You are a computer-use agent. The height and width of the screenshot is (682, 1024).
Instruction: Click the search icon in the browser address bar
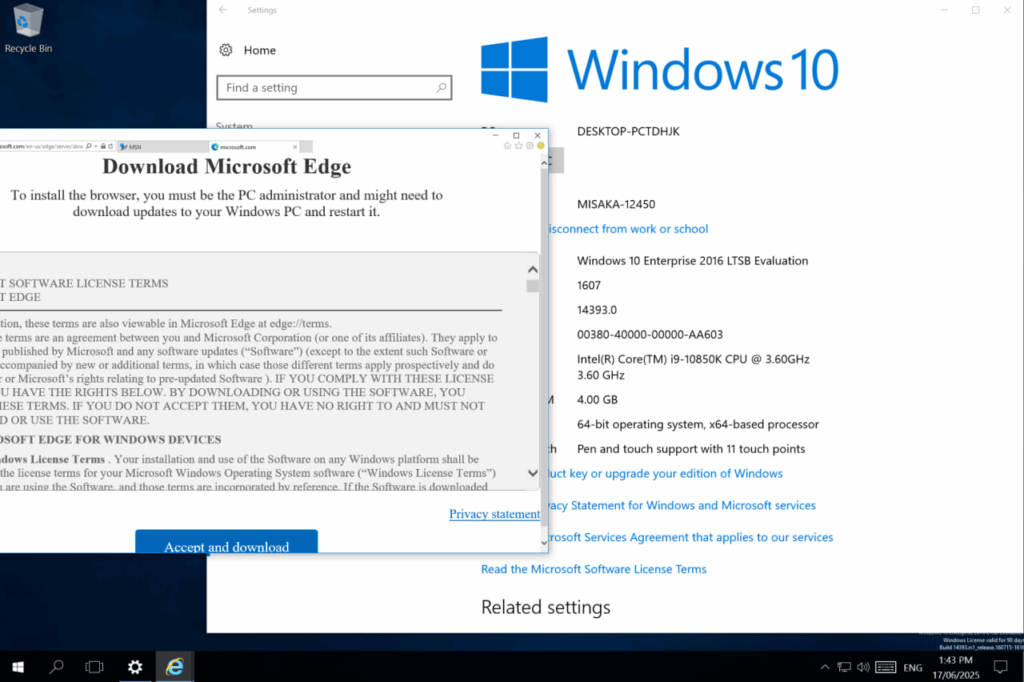click(x=89, y=146)
